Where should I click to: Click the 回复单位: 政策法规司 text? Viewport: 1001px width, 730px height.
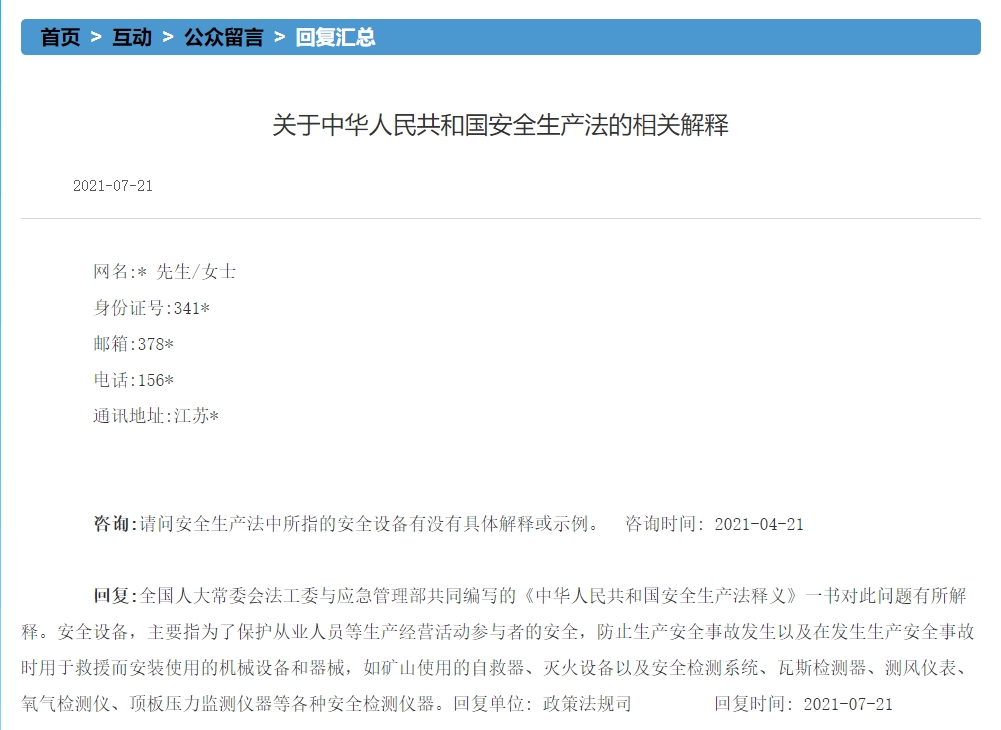[x=543, y=704]
